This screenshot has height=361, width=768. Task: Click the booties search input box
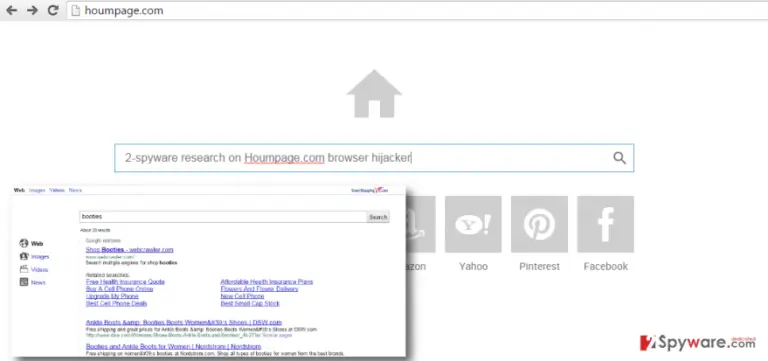pyautogui.click(x=223, y=217)
